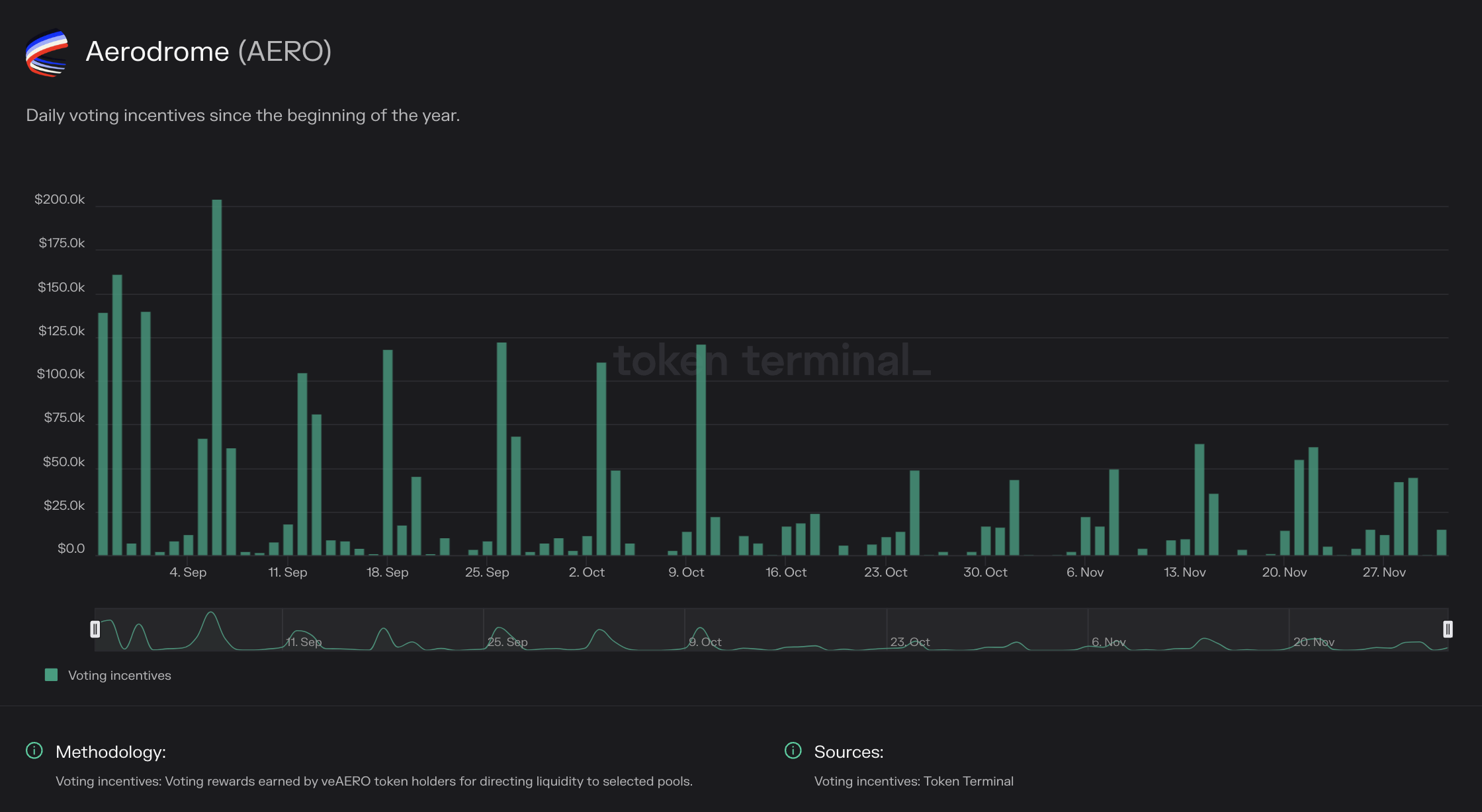Click the 4. Sep x-axis label
1482x812 pixels.
click(x=188, y=572)
